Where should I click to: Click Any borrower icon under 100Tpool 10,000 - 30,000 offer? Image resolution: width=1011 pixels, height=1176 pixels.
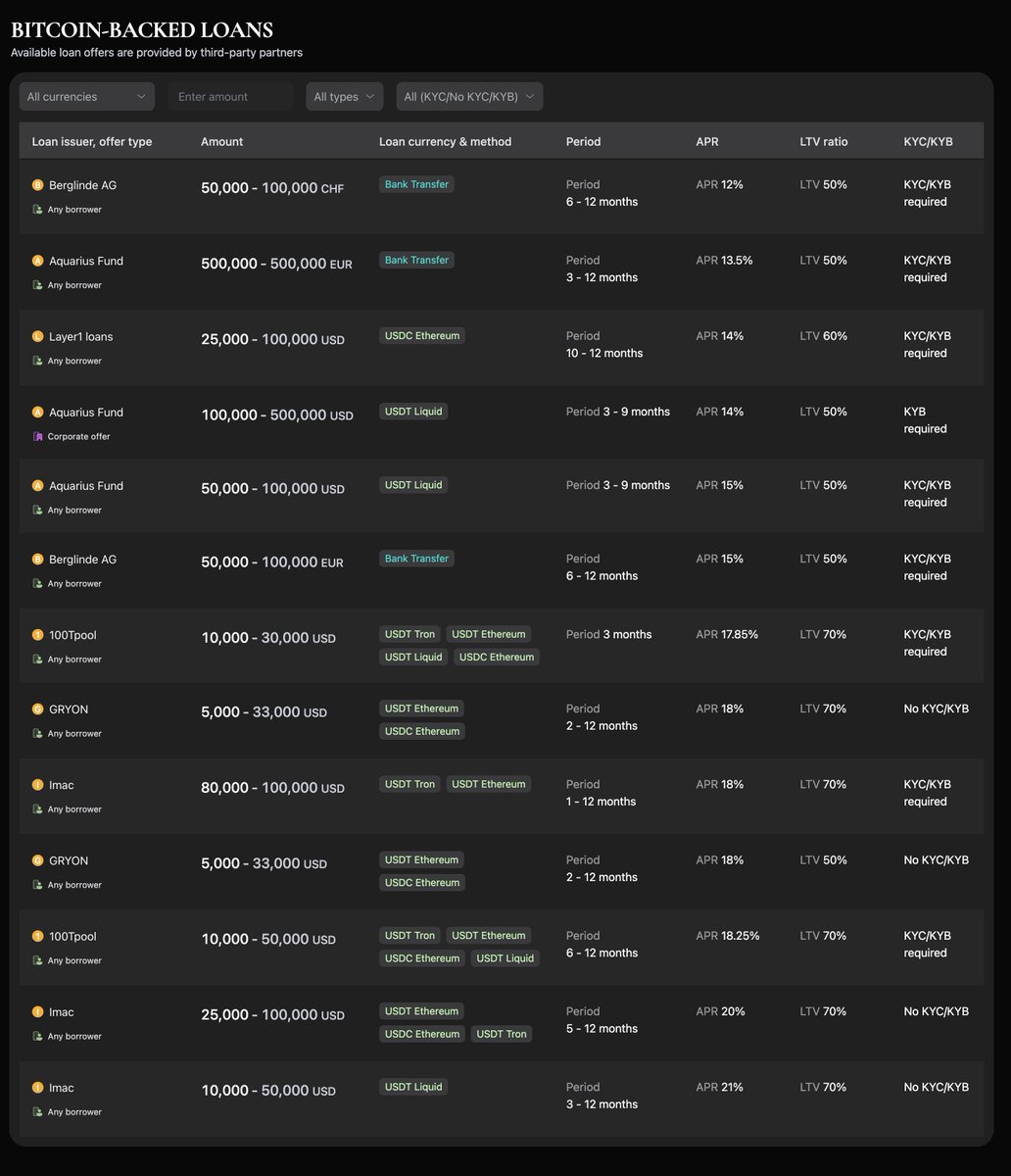37,660
